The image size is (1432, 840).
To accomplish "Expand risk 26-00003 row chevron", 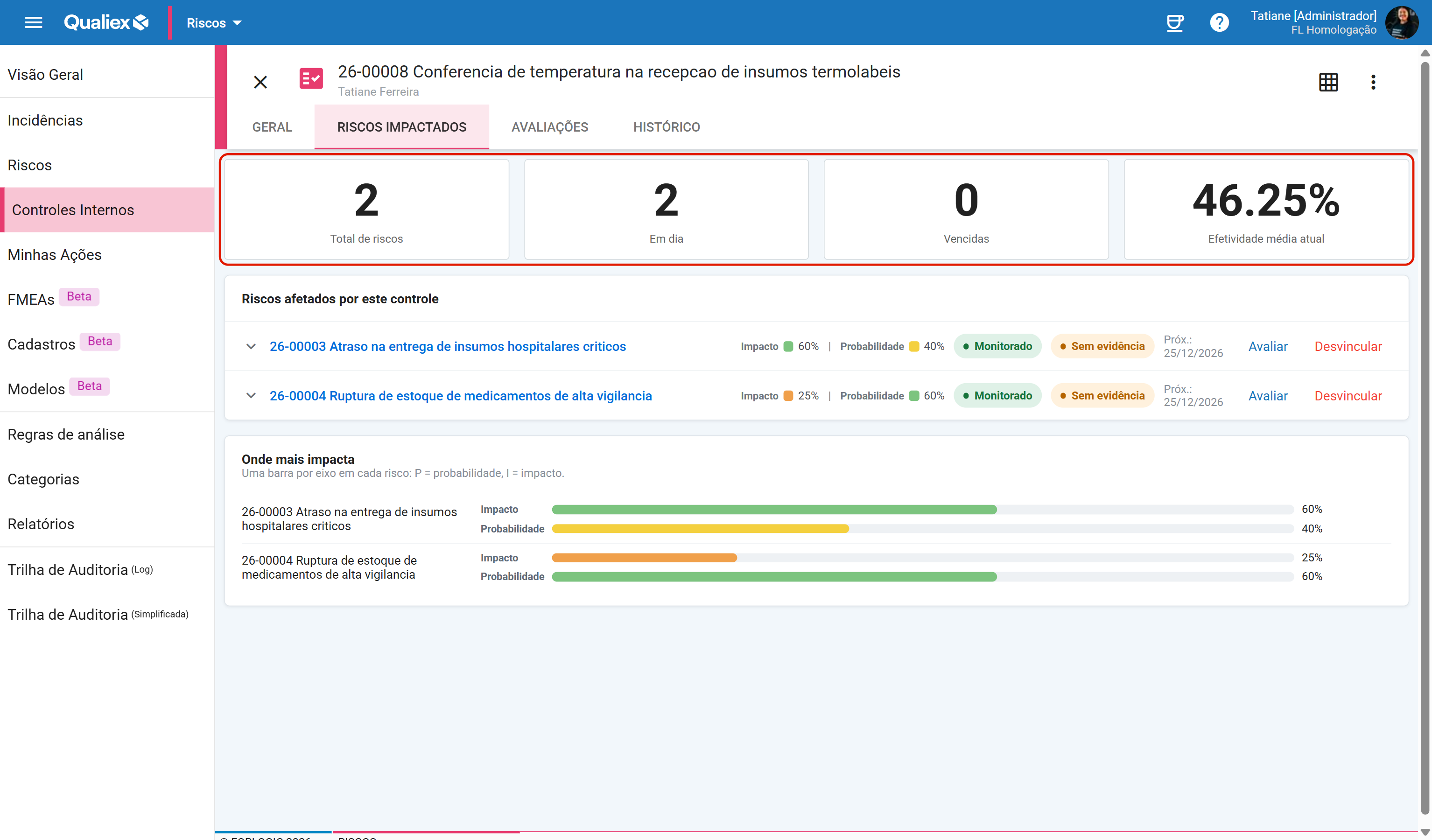I will pyautogui.click(x=251, y=346).
